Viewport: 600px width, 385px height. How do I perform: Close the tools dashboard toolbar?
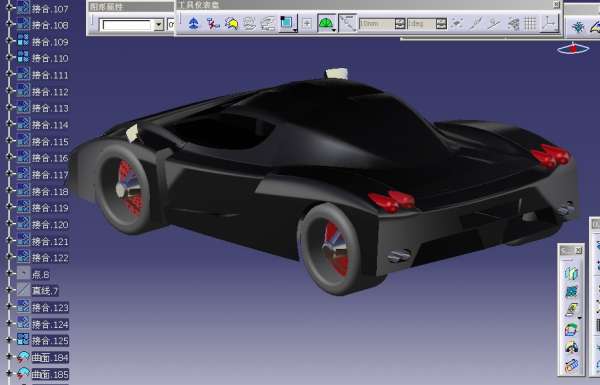[556, 5]
